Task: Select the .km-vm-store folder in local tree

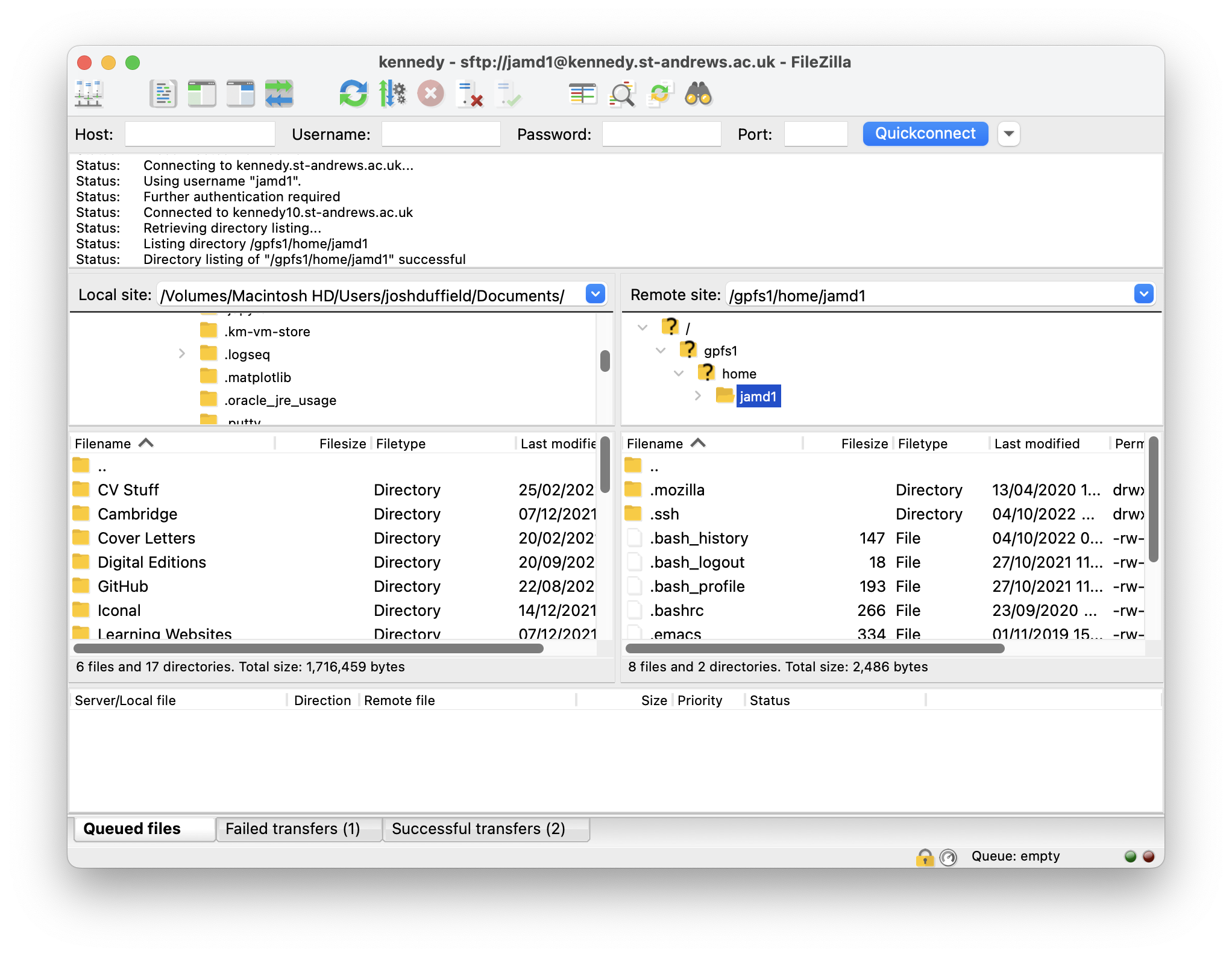Action: click(267, 331)
